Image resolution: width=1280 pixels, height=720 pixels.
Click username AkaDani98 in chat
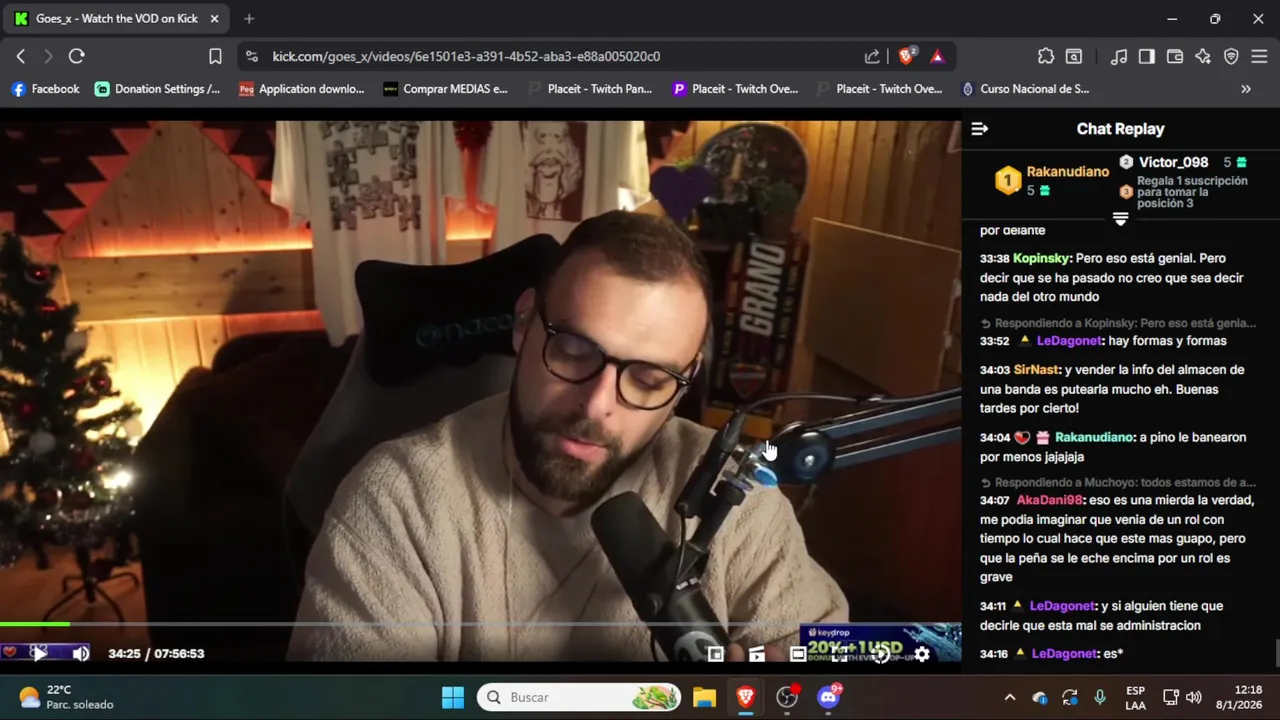[x=1050, y=500]
